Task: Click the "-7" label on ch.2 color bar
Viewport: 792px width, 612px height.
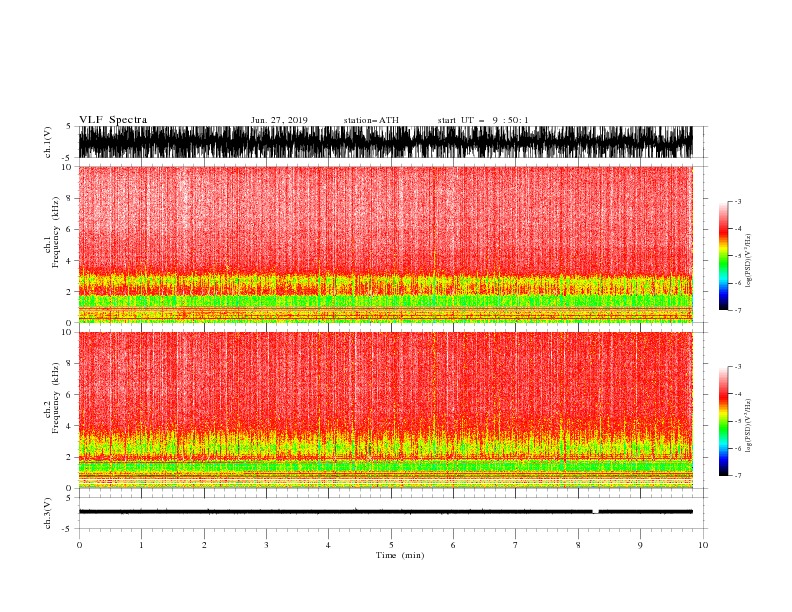Action: 737,475
